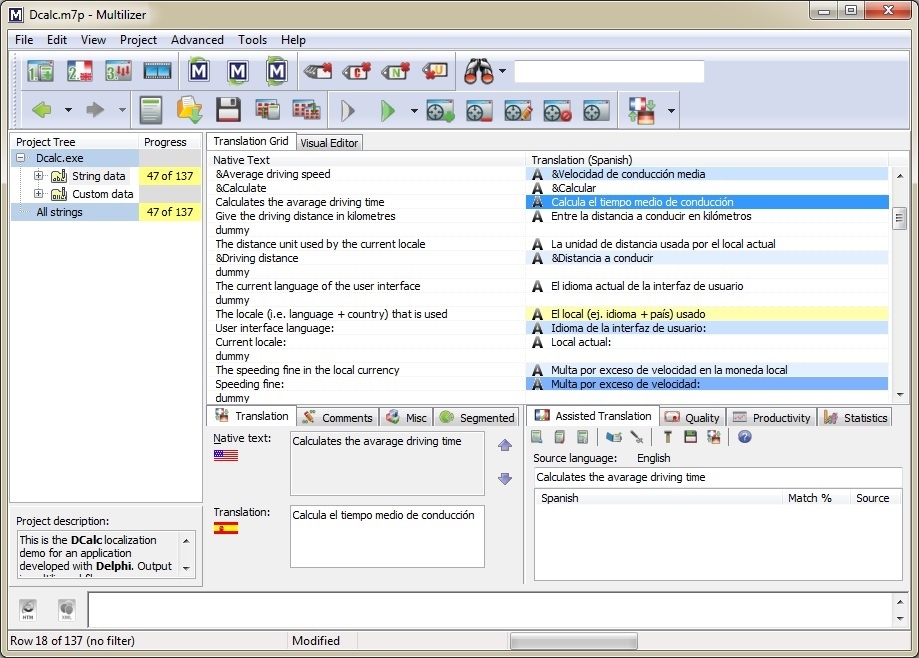The width and height of the screenshot is (919, 658).
Task: Click the first M icon, arrow on top
Action: pyautogui.click(x=199, y=71)
